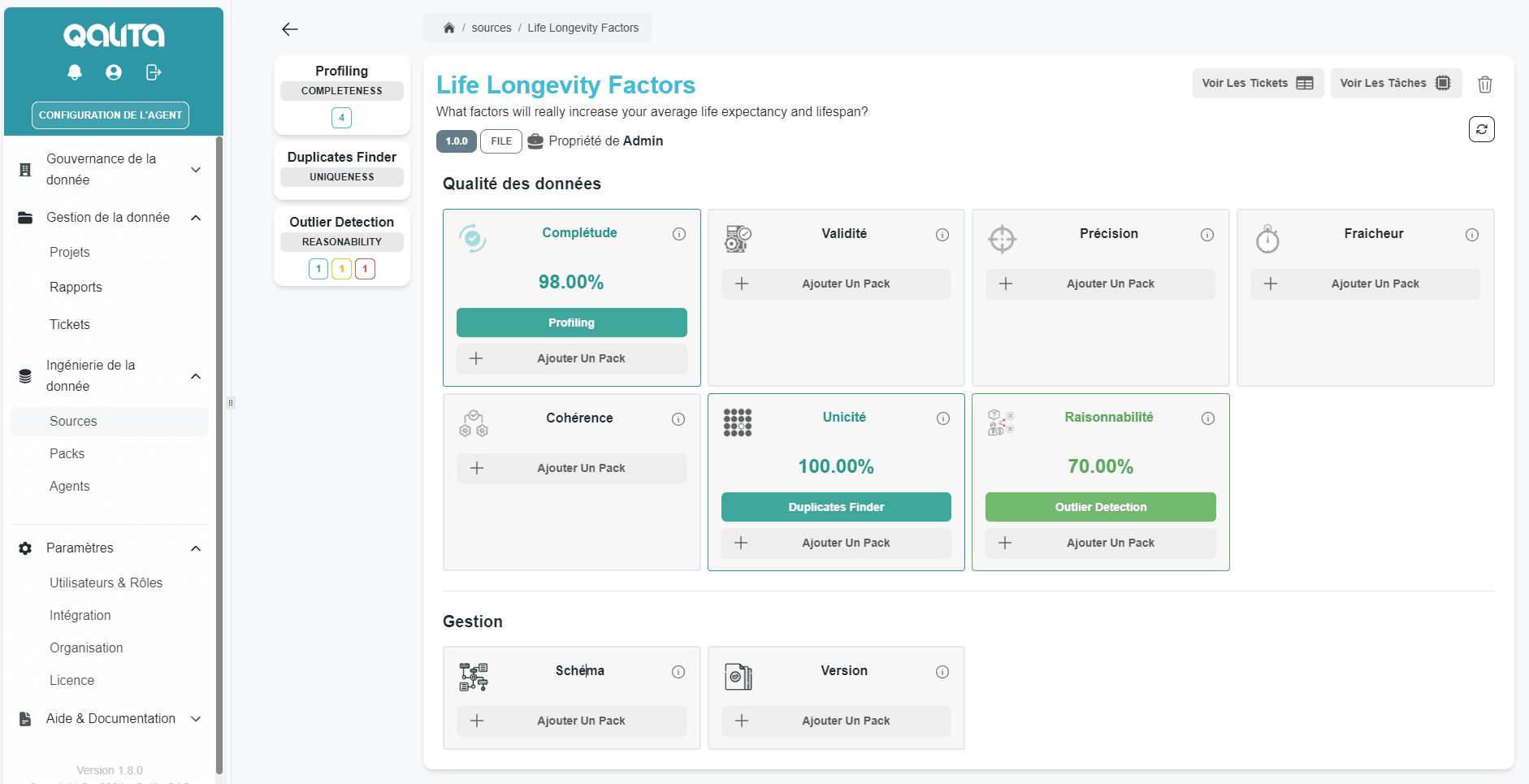The height and width of the screenshot is (784, 1529).
Task: Expand the Aide & Documentation section
Action: tap(195, 719)
